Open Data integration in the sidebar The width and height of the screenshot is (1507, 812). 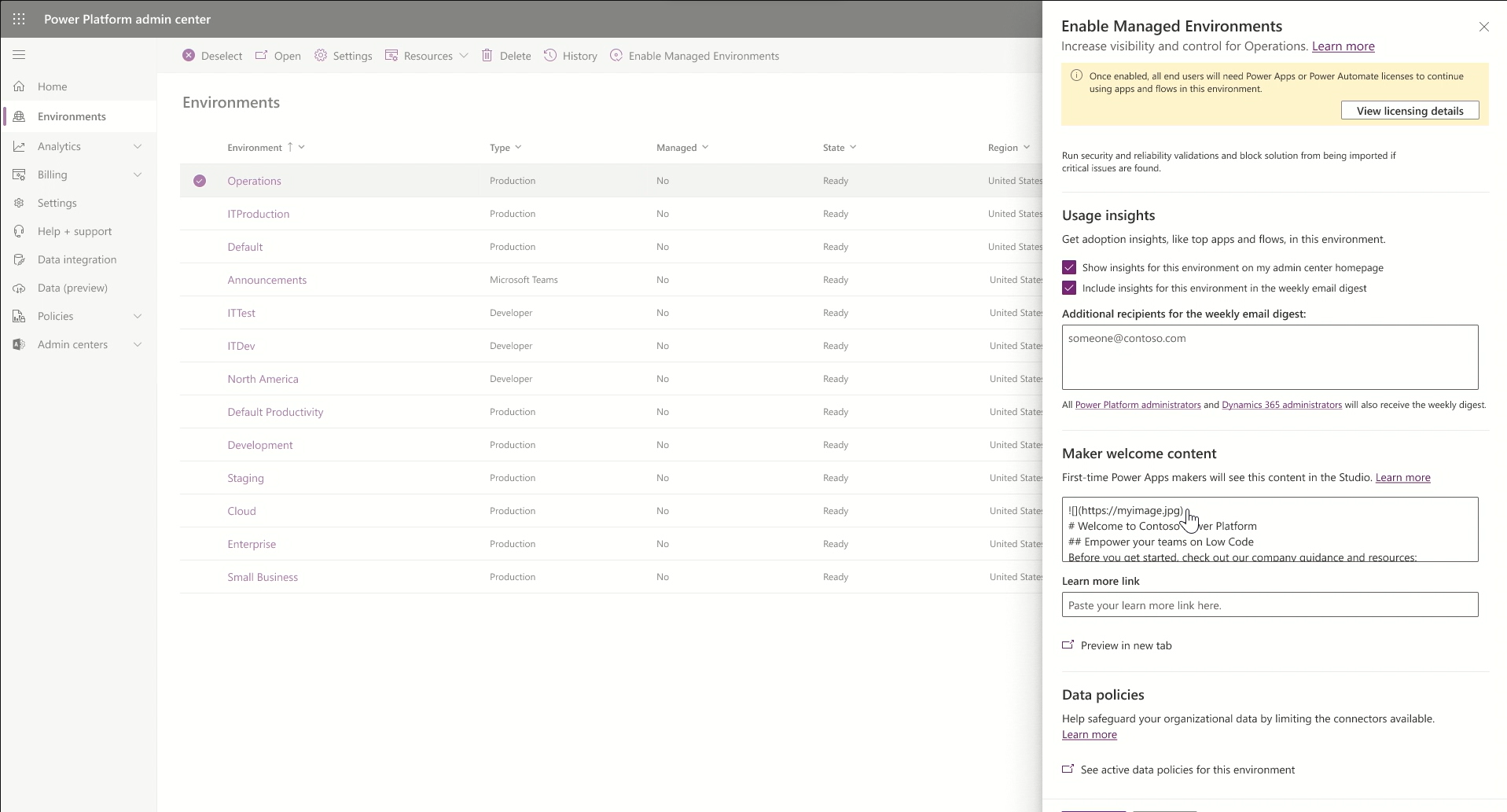[x=77, y=259]
